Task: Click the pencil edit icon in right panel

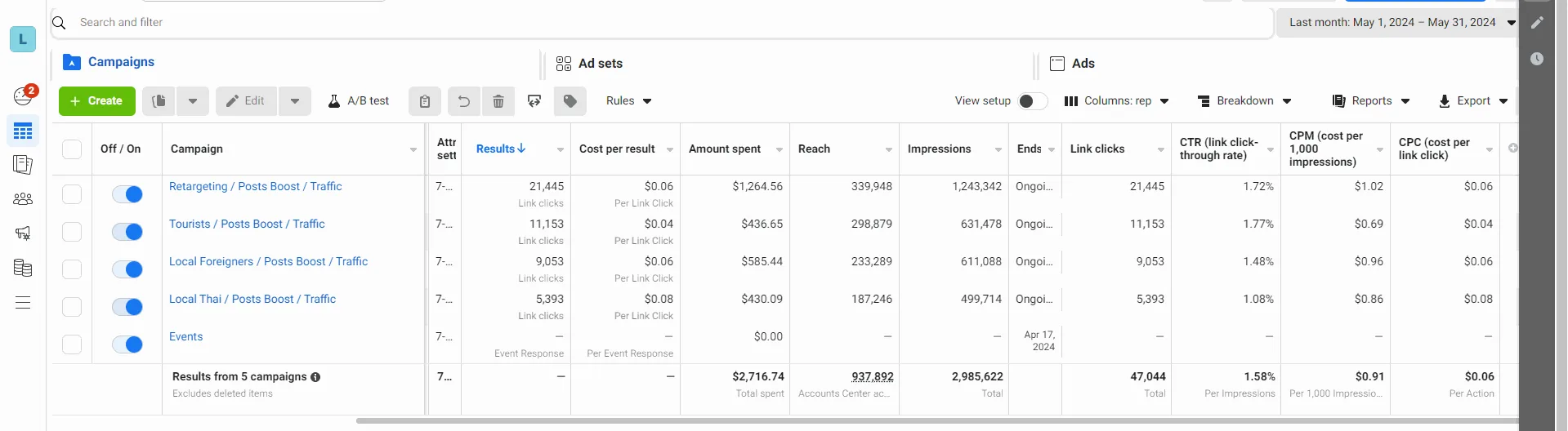Action: [x=1537, y=23]
